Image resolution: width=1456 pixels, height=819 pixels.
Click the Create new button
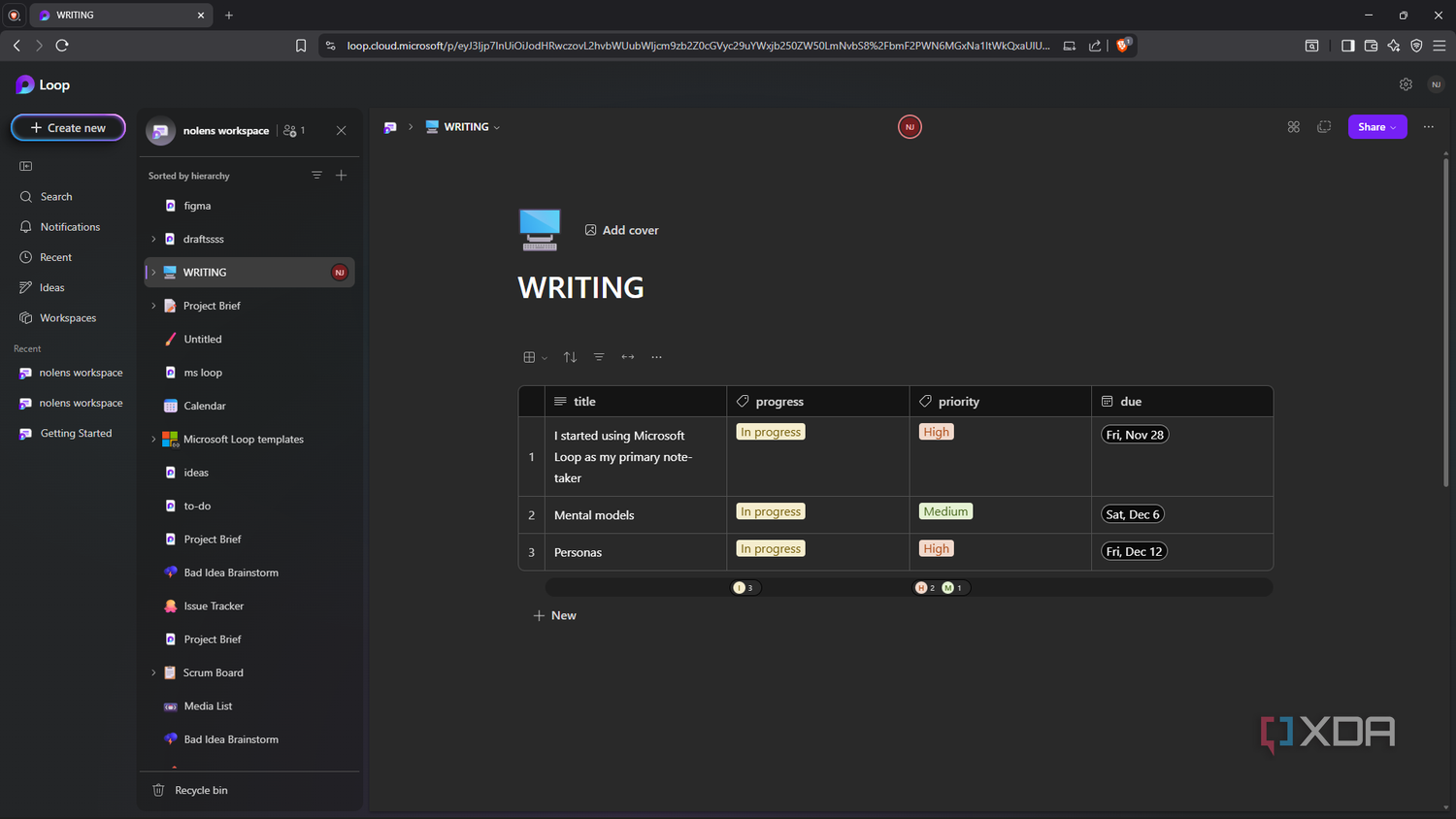coord(68,128)
